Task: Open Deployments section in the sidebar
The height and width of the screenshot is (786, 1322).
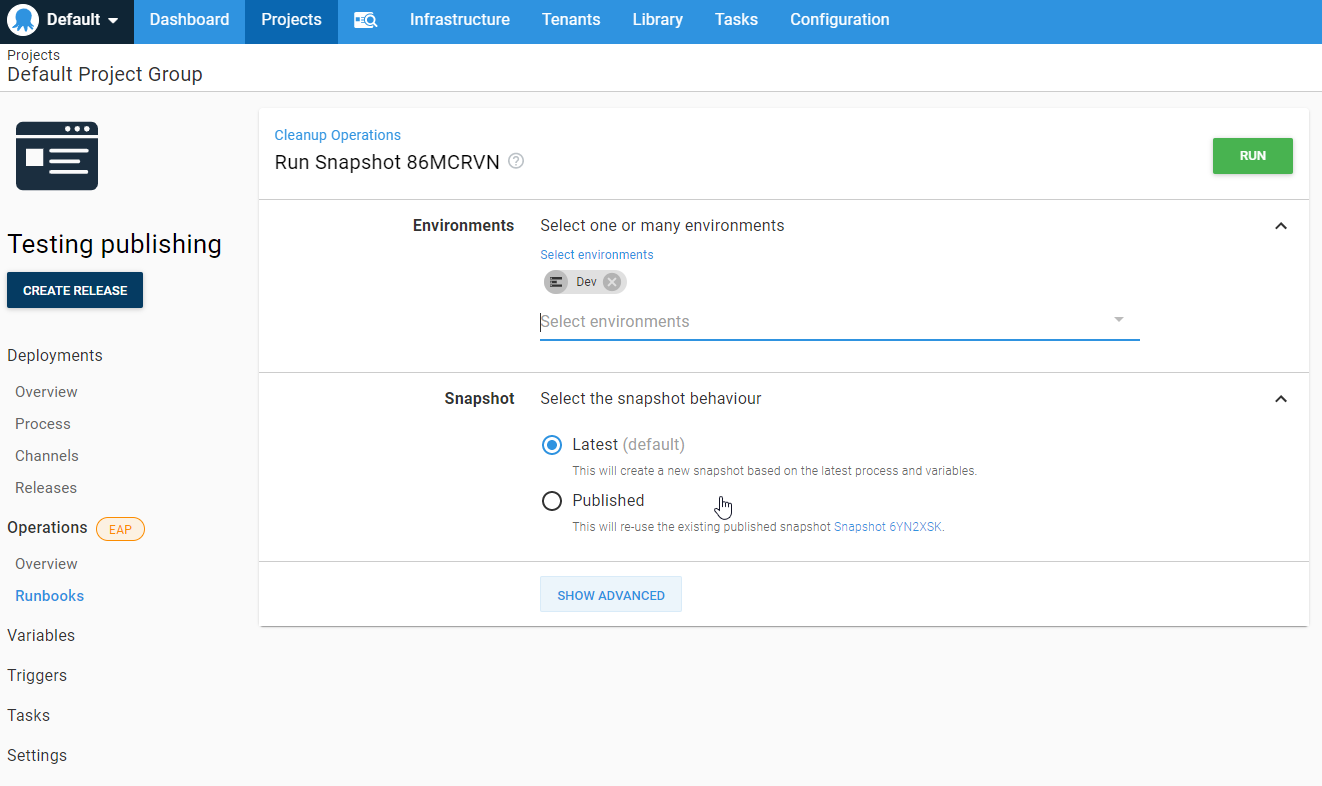Action: (x=55, y=355)
